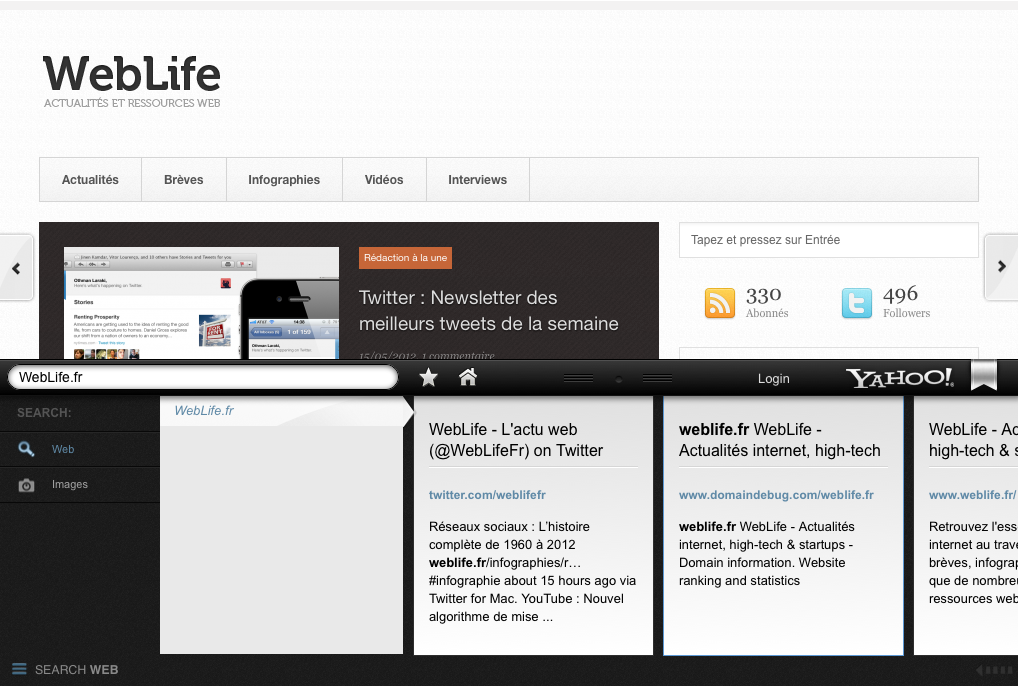Go back with the left arrow tab
Viewport: 1018px width, 686px height.
click(16, 267)
